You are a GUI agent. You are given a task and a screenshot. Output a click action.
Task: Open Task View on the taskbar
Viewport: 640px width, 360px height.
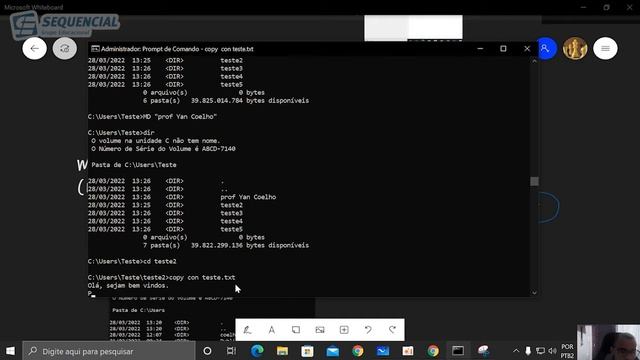point(231,351)
